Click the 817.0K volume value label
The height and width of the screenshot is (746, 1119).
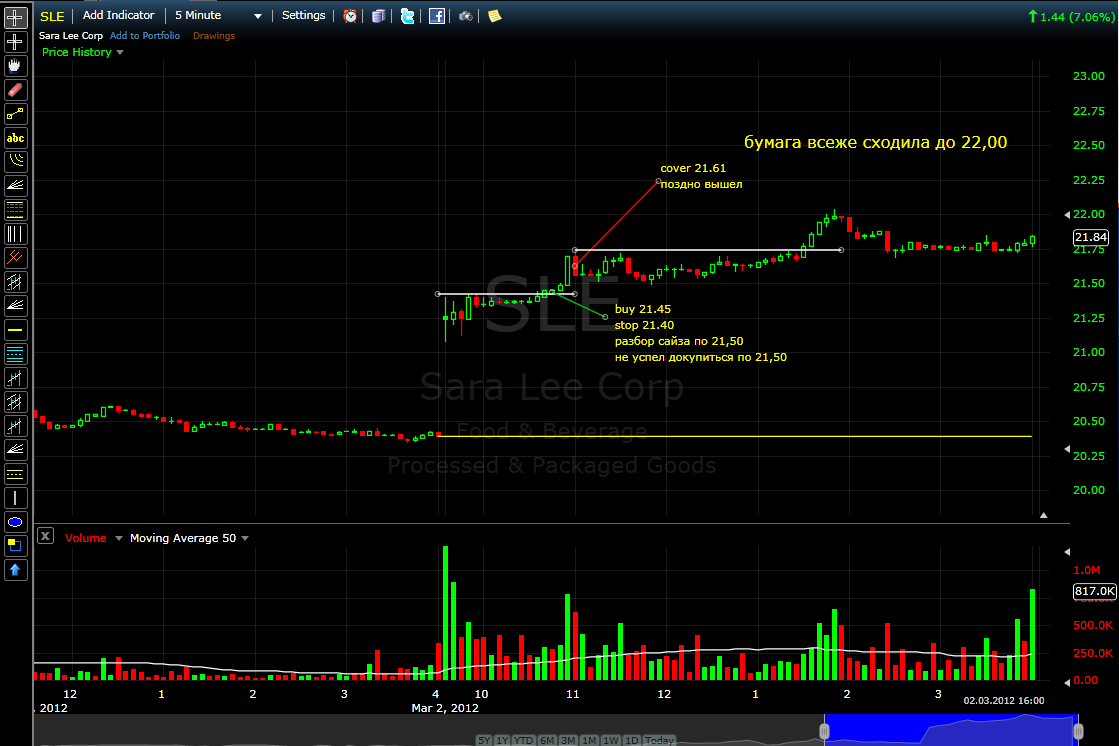(1095, 591)
